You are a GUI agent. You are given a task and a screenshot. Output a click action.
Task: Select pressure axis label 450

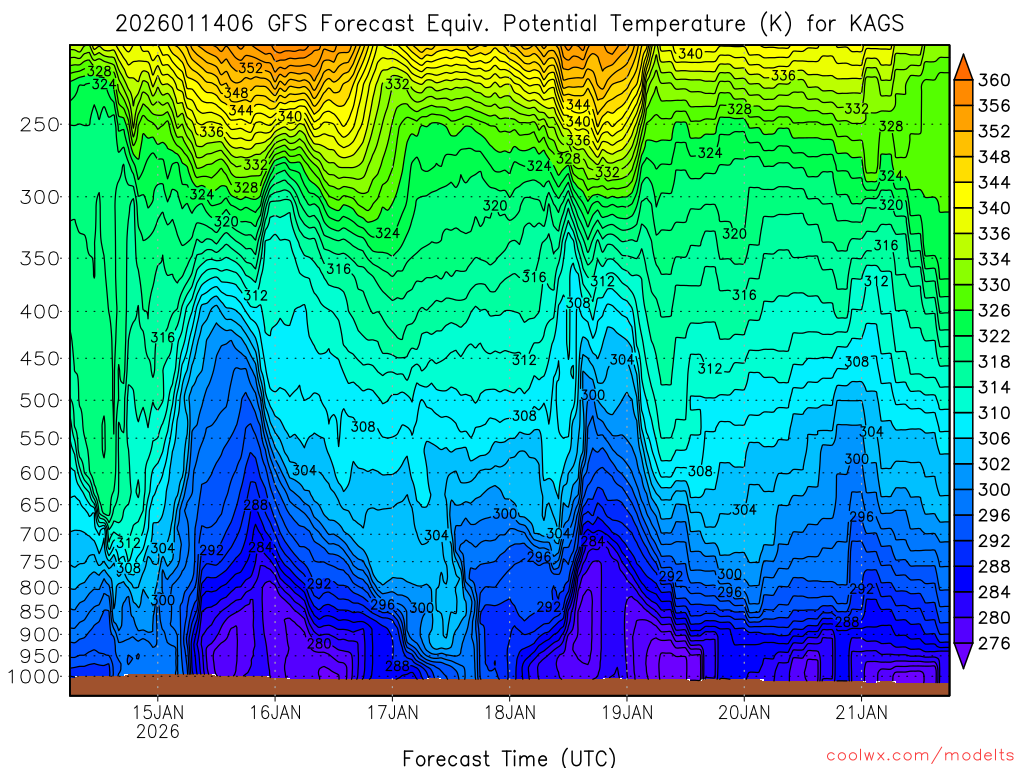point(39,359)
